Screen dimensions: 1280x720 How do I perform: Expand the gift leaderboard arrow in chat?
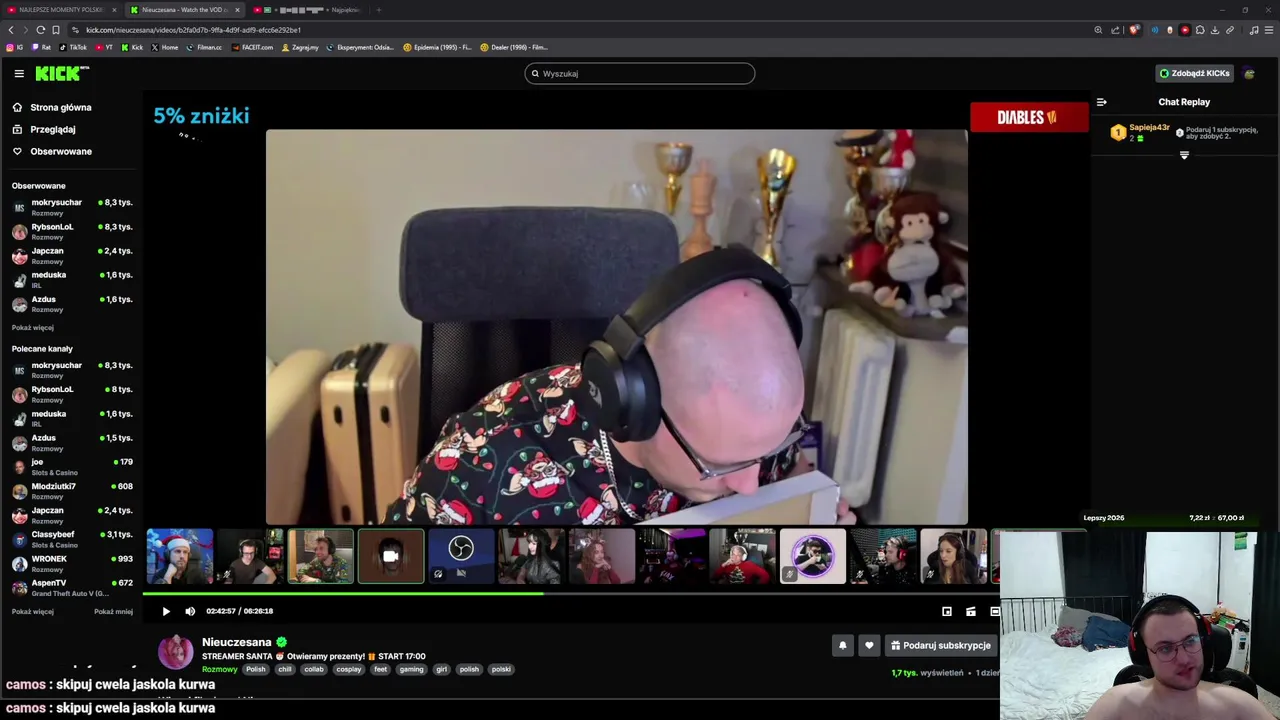pos(1184,155)
